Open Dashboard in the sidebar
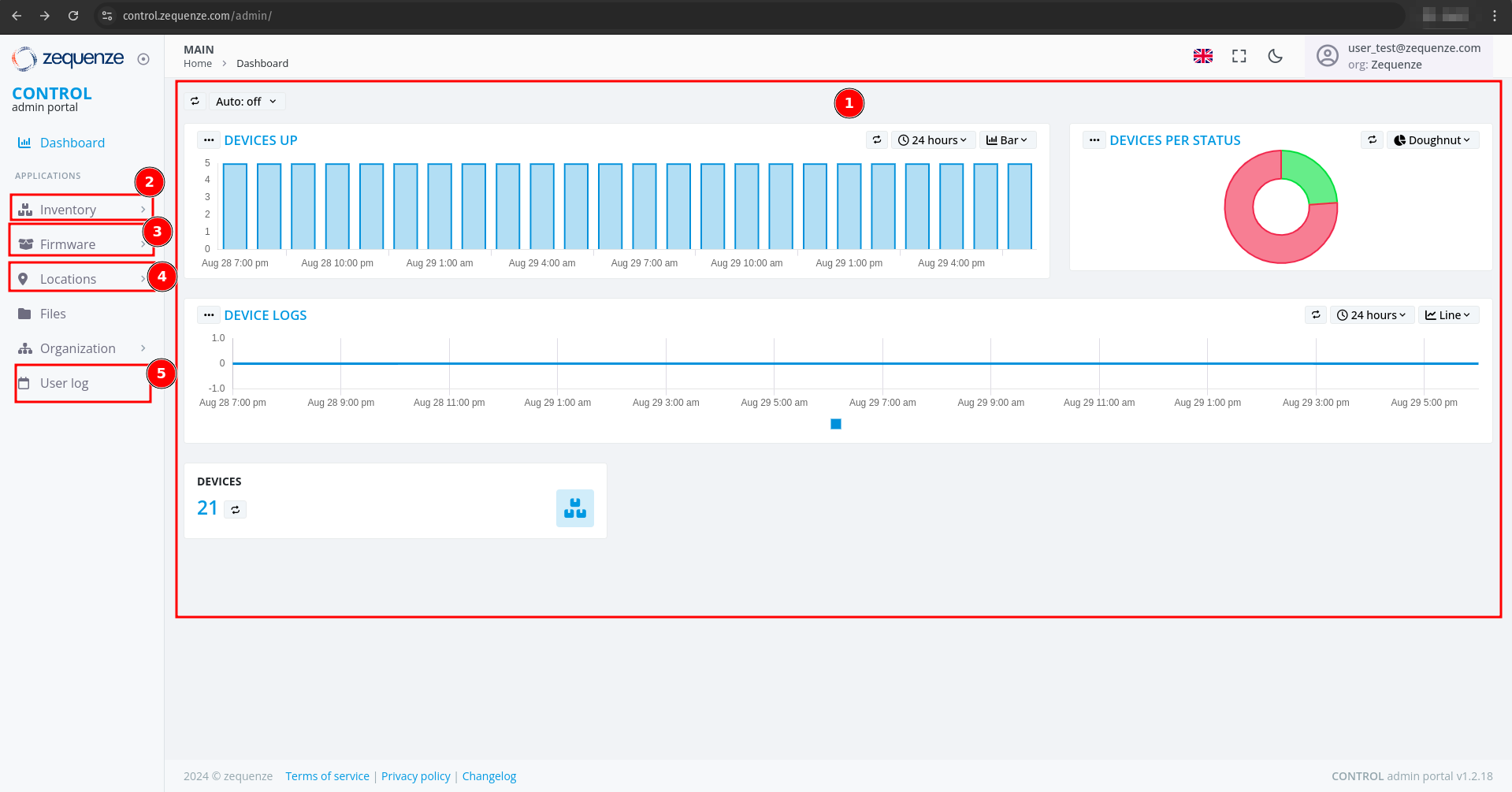The height and width of the screenshot is (792, 1512). tap(72, 143)
